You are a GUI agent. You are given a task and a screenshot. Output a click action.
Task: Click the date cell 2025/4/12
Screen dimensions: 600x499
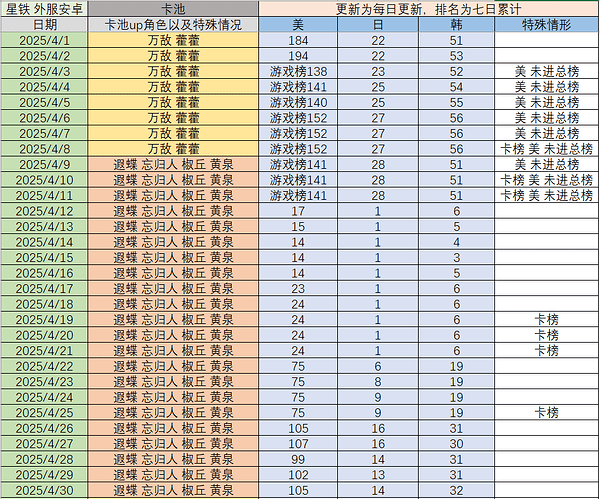(44, 211)
